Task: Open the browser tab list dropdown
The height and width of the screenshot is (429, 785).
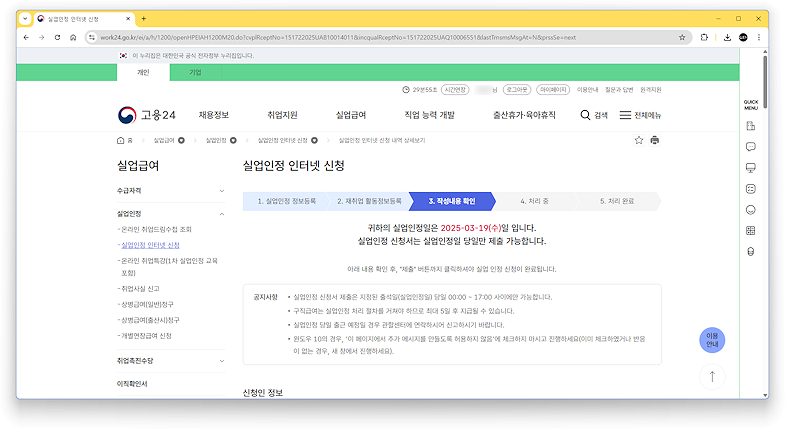Action: click(x=25, y=19)
